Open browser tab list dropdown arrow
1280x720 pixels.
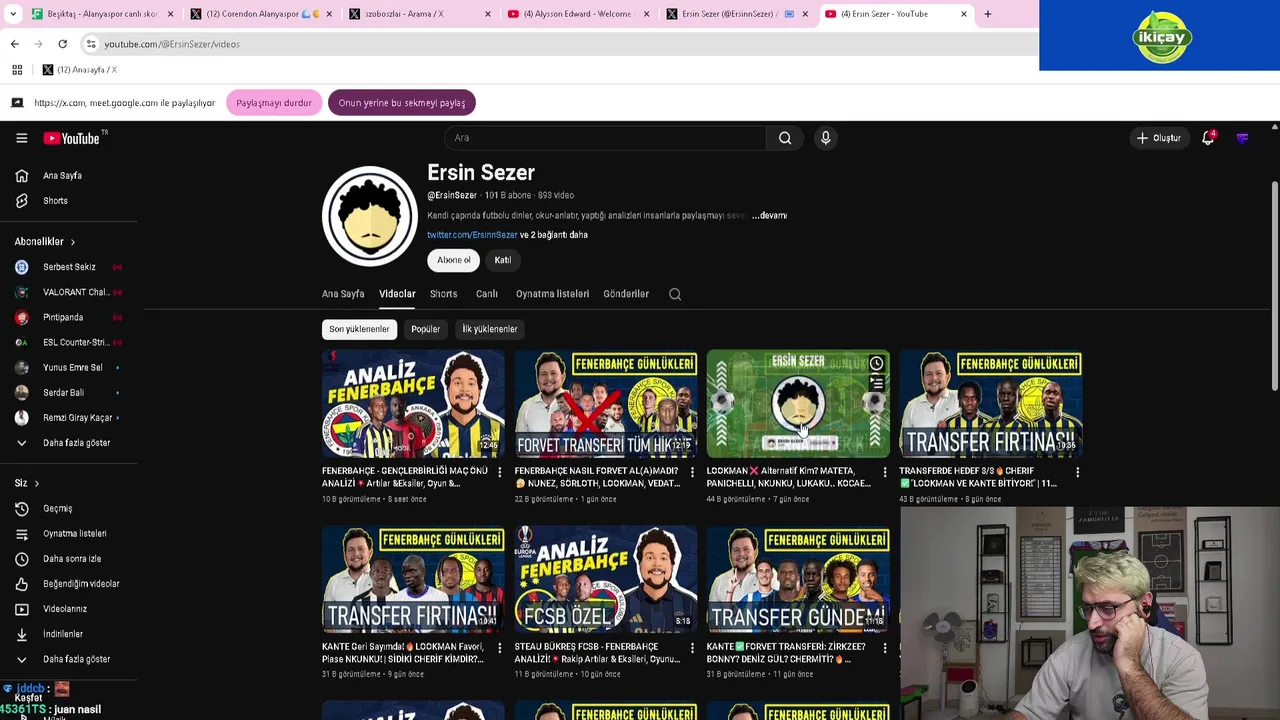[13, 14]
